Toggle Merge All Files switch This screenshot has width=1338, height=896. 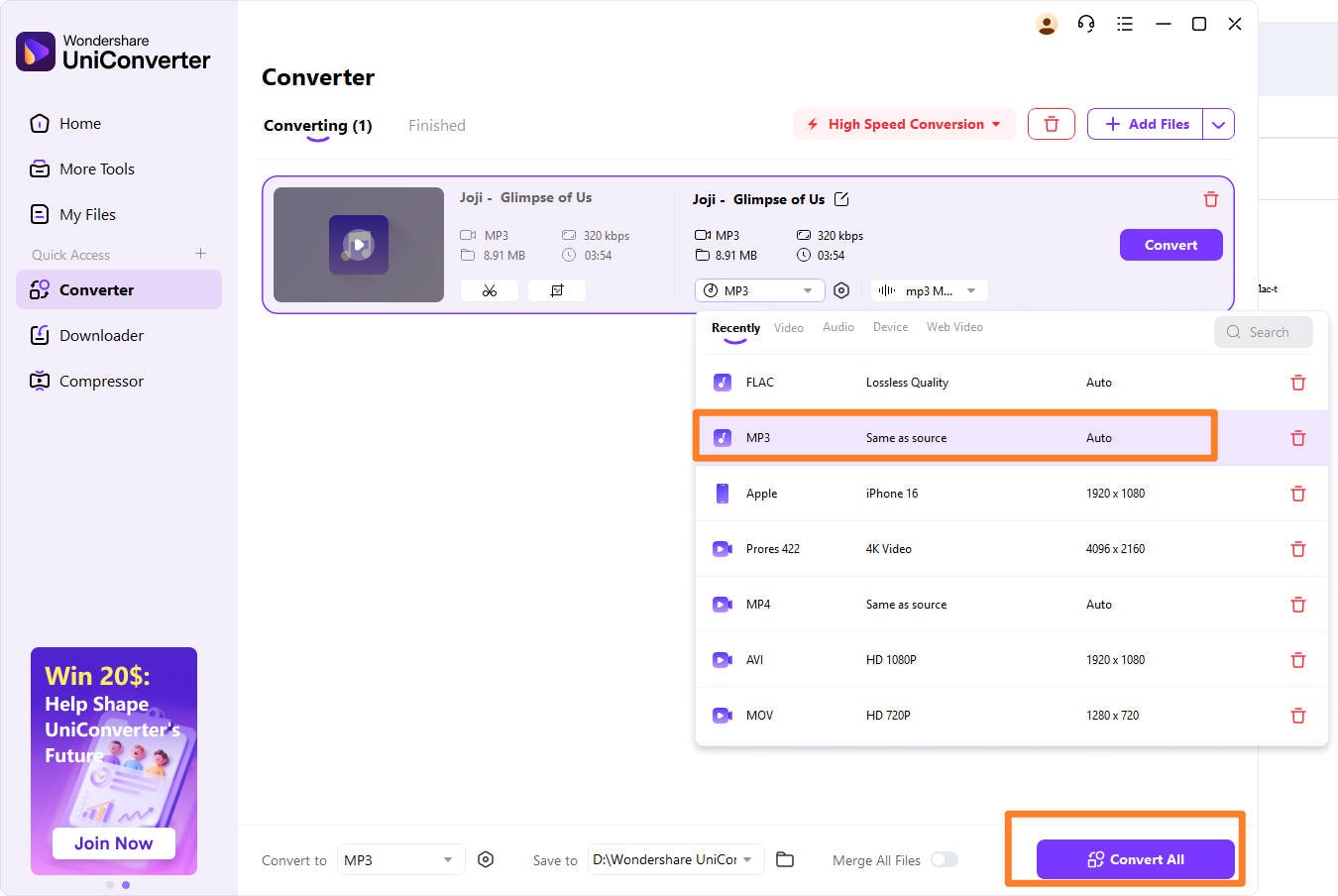coord(945,859)
